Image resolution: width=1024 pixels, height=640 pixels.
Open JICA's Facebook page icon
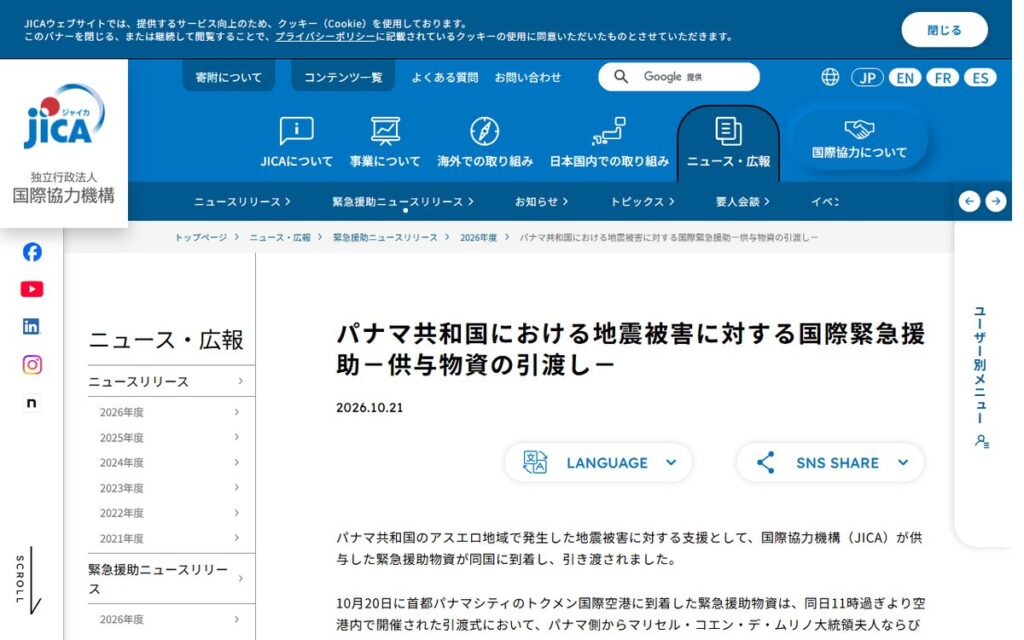(32, 252)
